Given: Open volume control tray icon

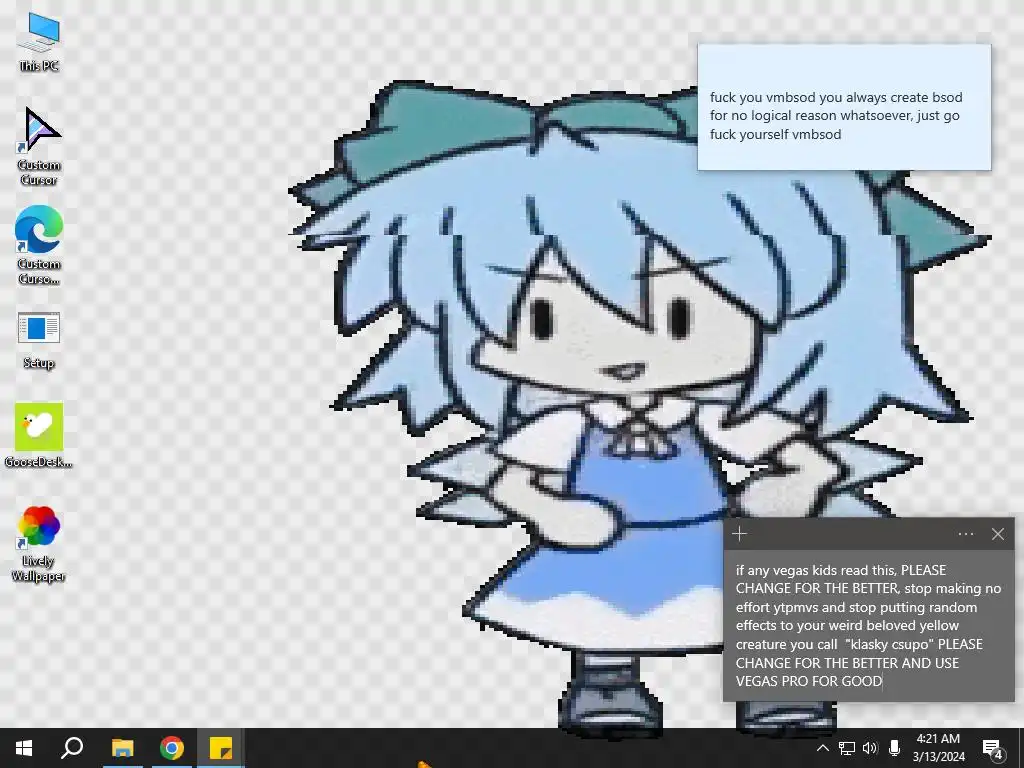Looking at the screenshot, I should [x=870, y=748].
